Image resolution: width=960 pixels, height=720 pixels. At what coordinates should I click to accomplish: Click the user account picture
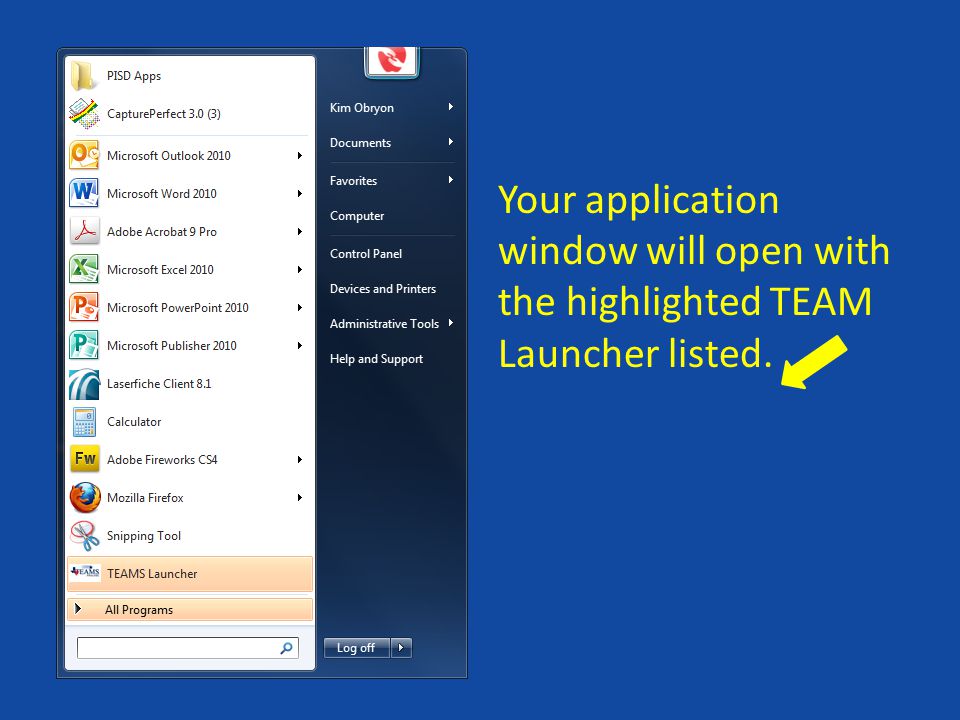pos(392,61)
